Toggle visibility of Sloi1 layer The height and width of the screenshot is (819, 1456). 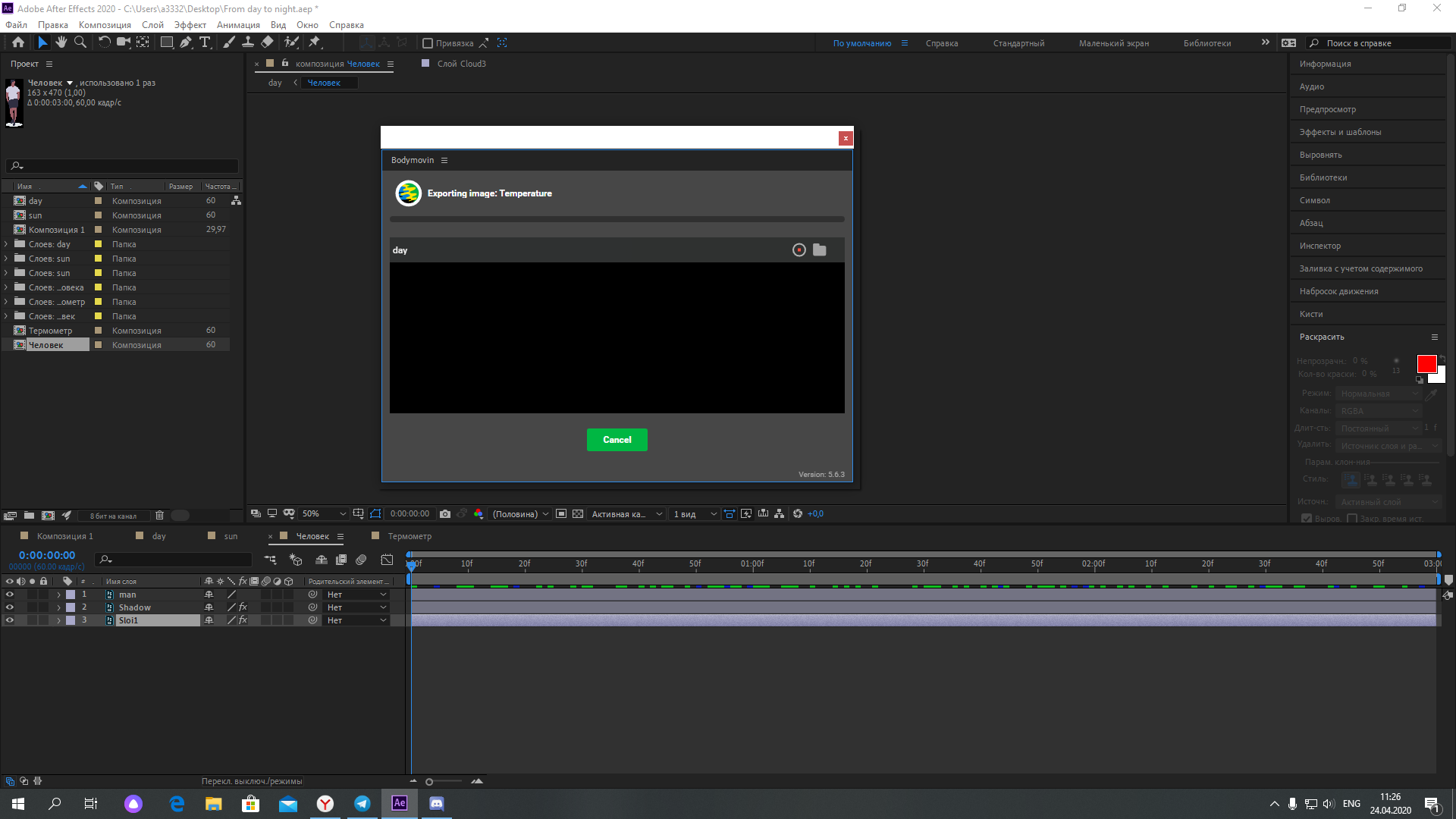10,620
